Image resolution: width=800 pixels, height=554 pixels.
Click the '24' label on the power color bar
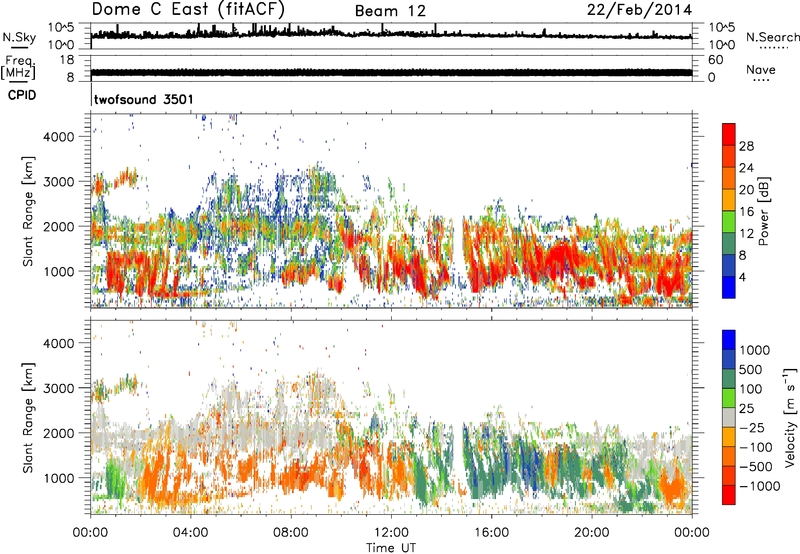[x=746, y=168]
